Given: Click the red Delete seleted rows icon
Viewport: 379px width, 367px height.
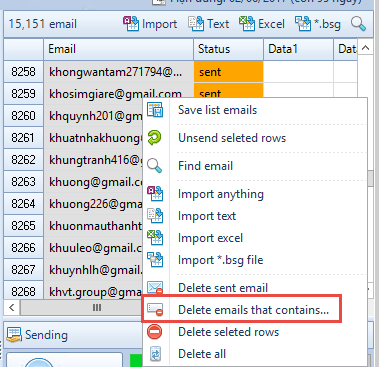Looking at the screenshot, I should (x=155, y=332).
